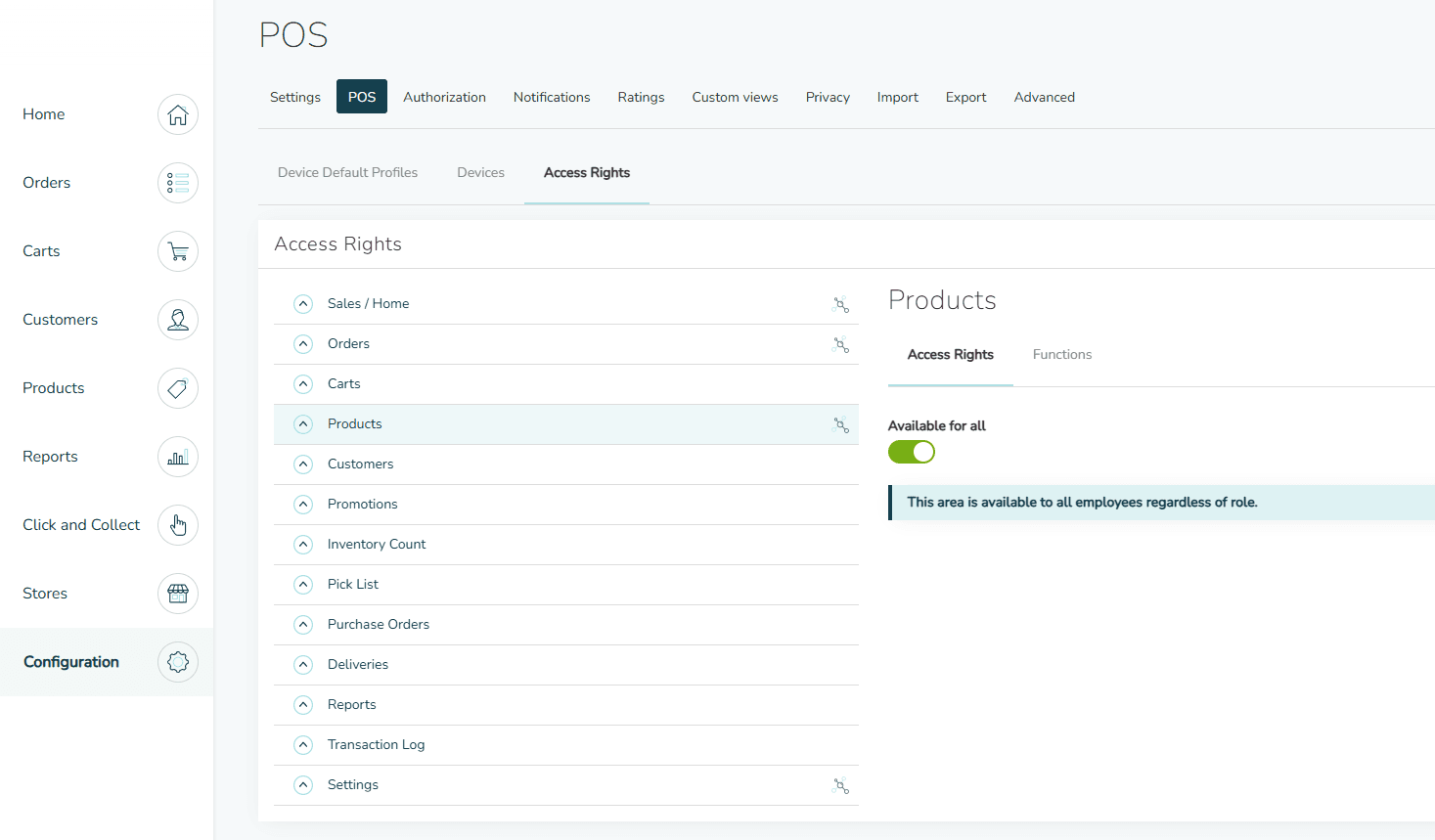The image size is (1435, 840).
Task: Open the Notifications tab
Action: pos(552,97)
